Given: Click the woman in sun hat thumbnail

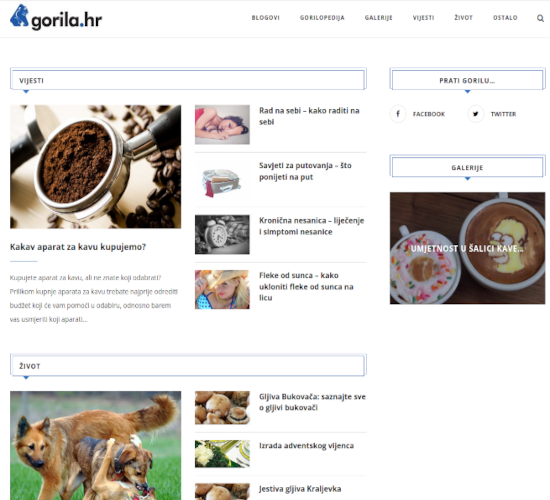Looking at the screenshot, I should tap(222, 289).
